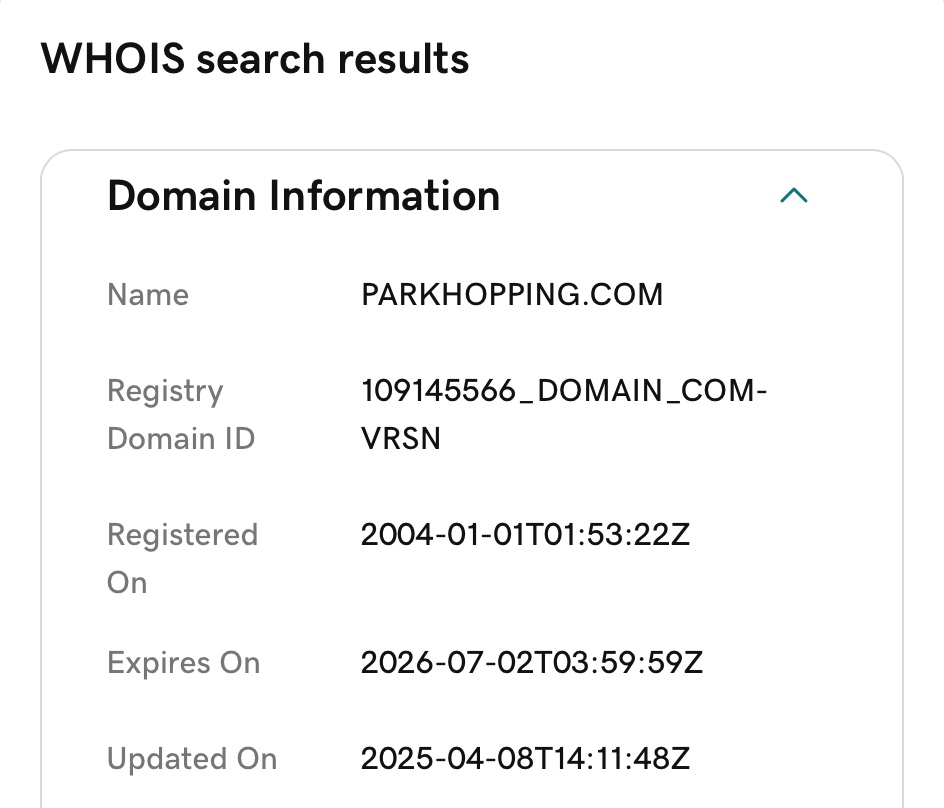This screenshot has height=808, width=944.
Task: Click the "Registry" label word
Action: (165, 391)
